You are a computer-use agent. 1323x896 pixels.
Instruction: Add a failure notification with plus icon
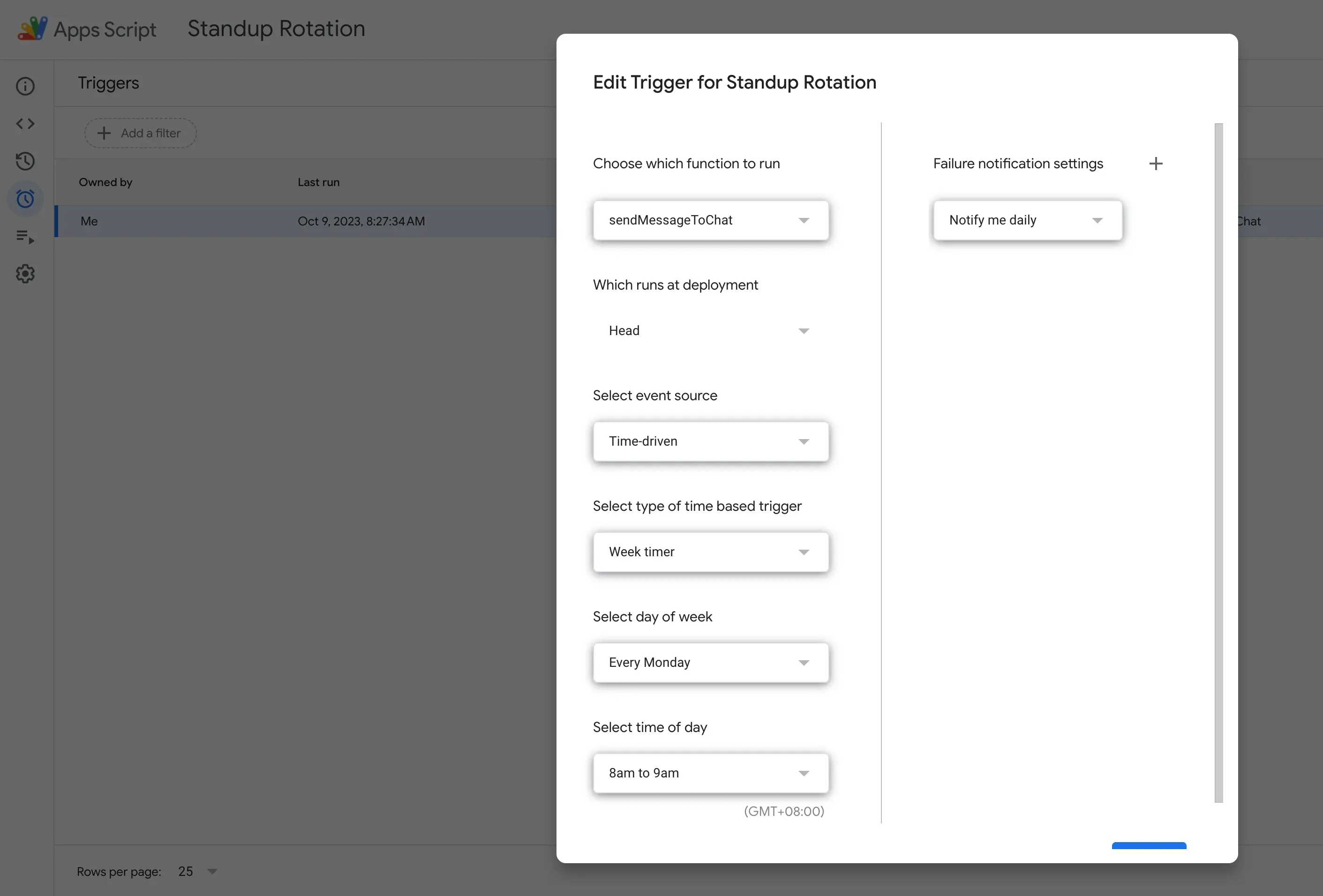[1156, 164]
